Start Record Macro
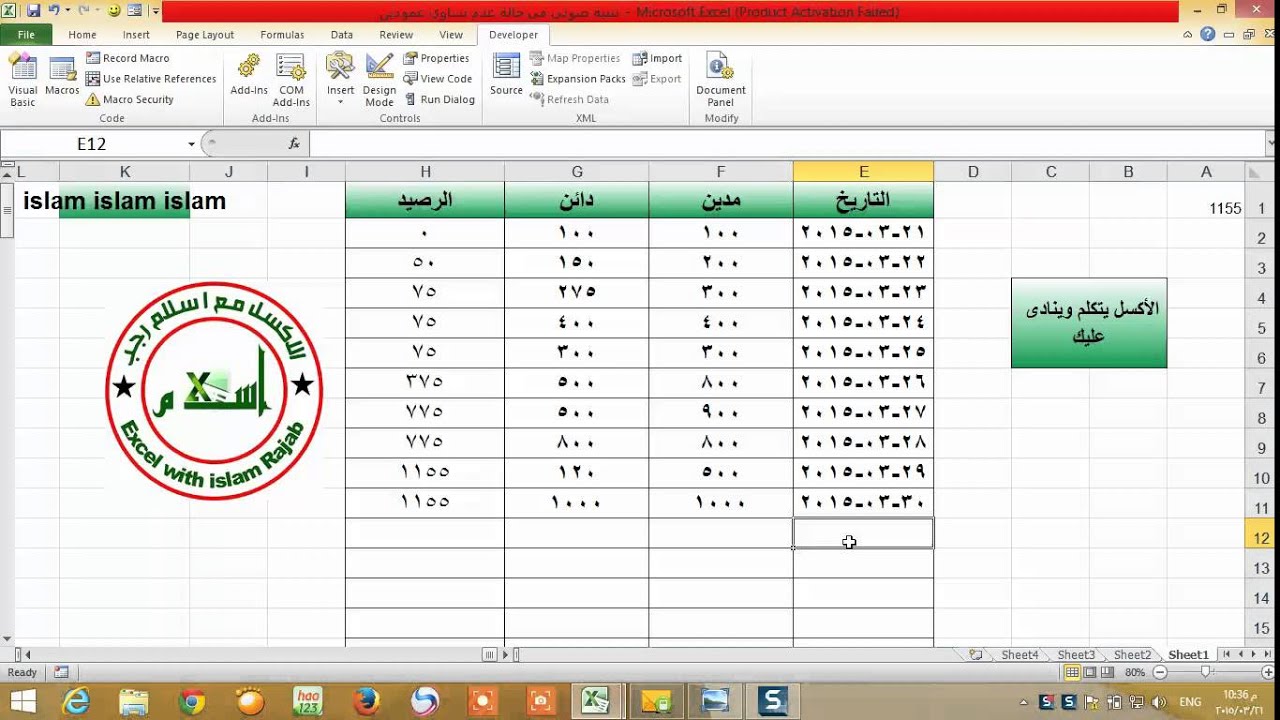 (x=127, y=58)
